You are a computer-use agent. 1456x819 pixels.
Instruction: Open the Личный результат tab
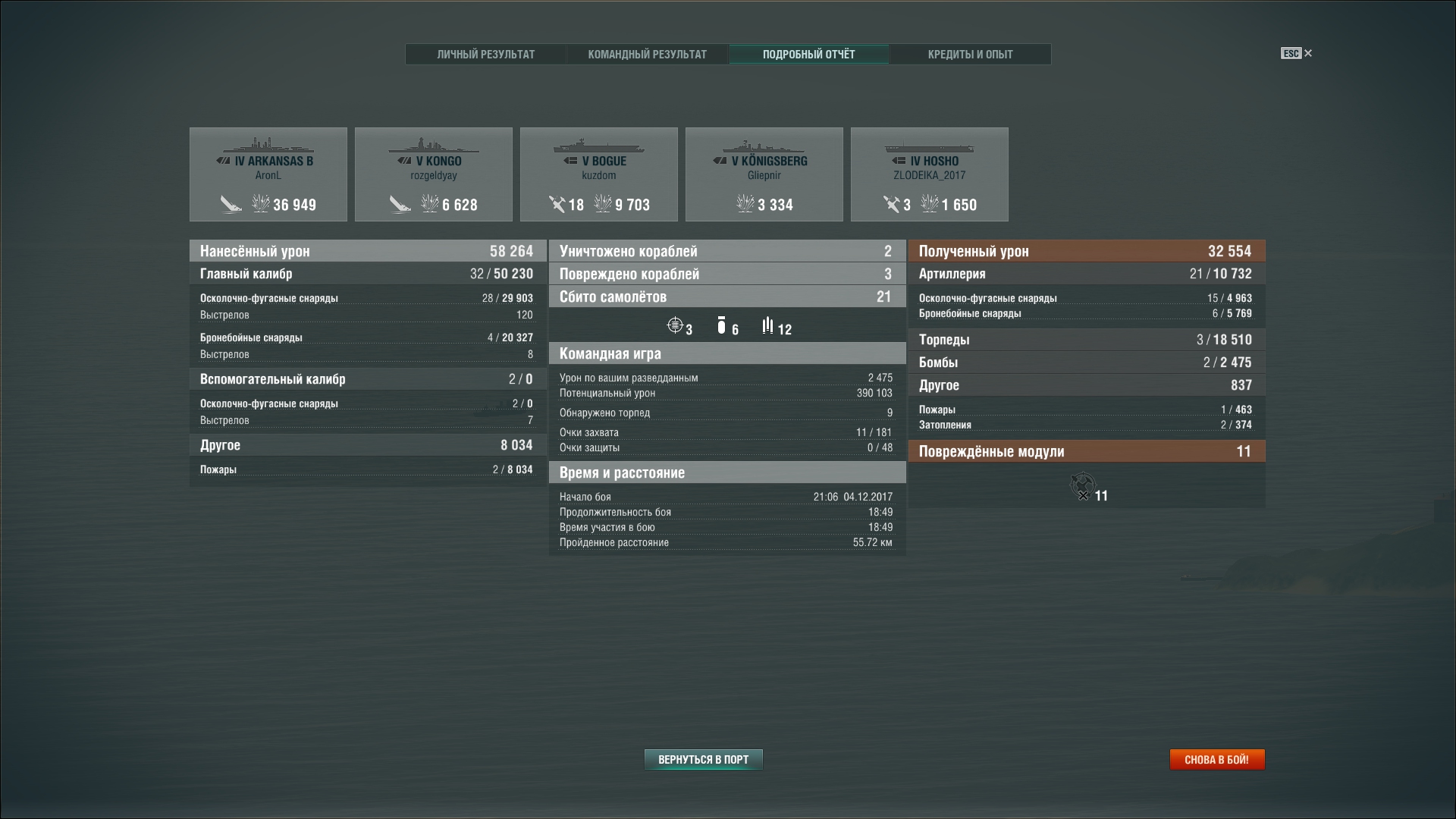point(486,55)
